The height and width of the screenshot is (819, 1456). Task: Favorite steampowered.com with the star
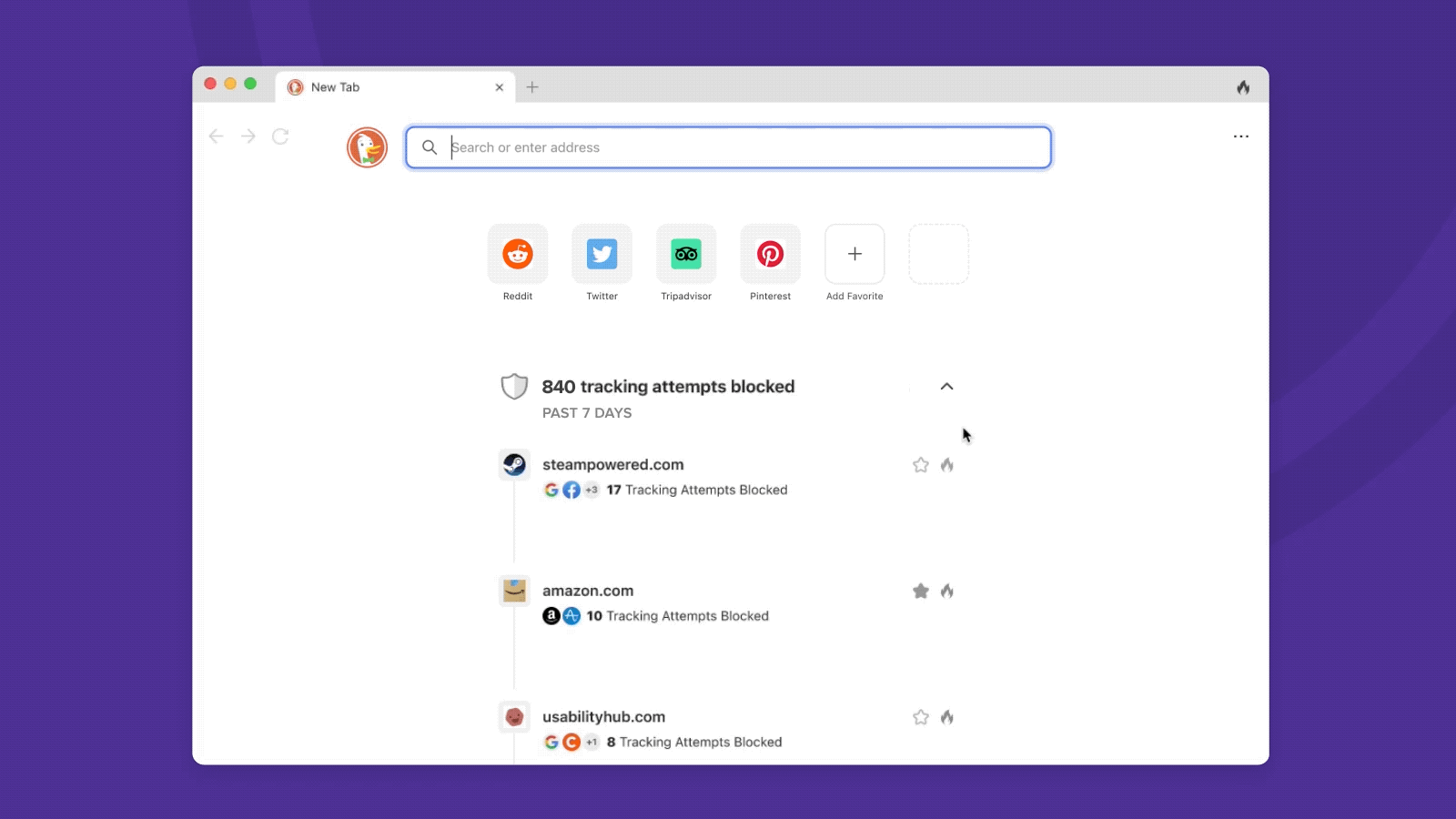coord(921,465)
